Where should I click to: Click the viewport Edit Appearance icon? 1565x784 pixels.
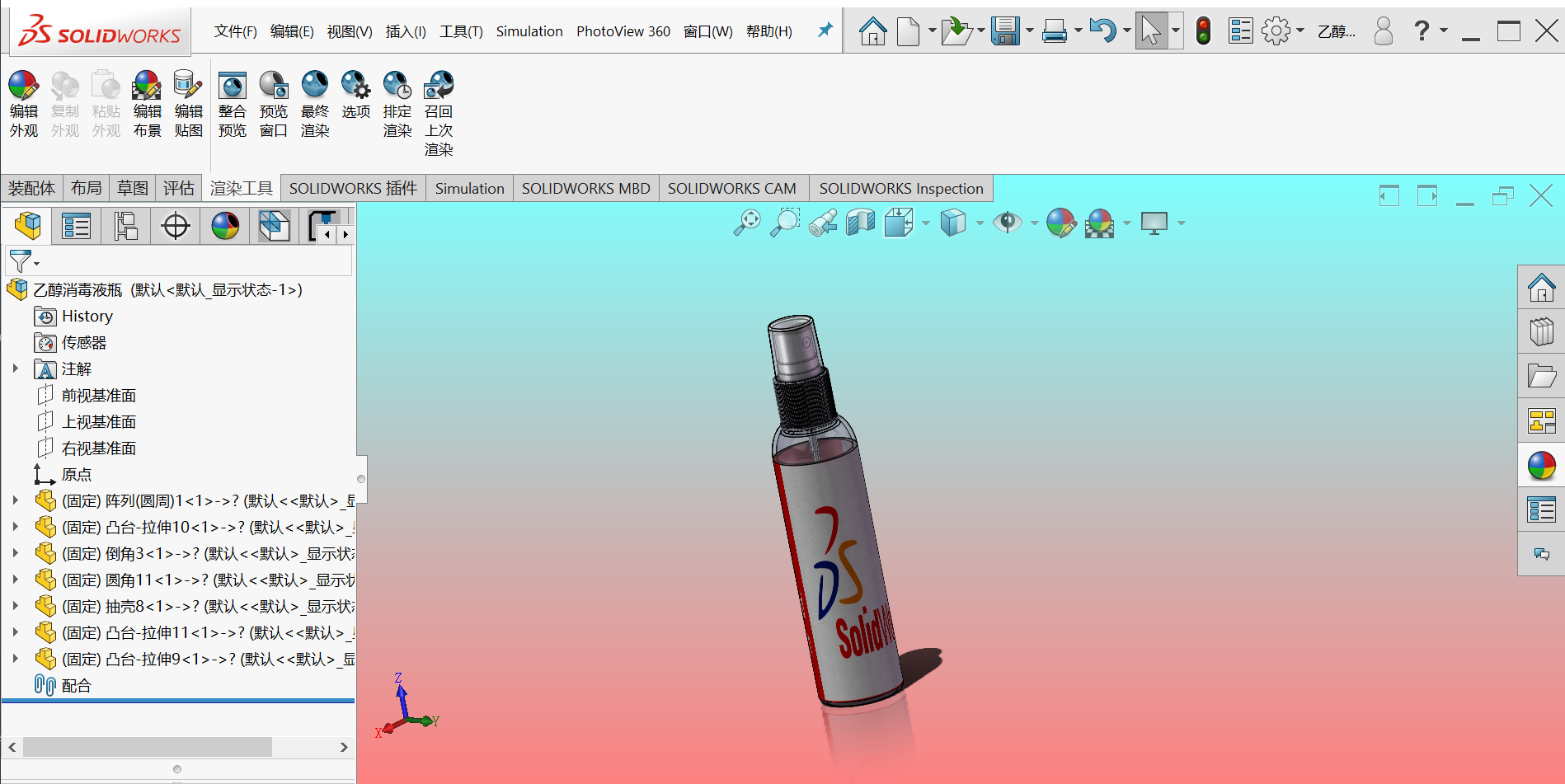[1061, 223]
